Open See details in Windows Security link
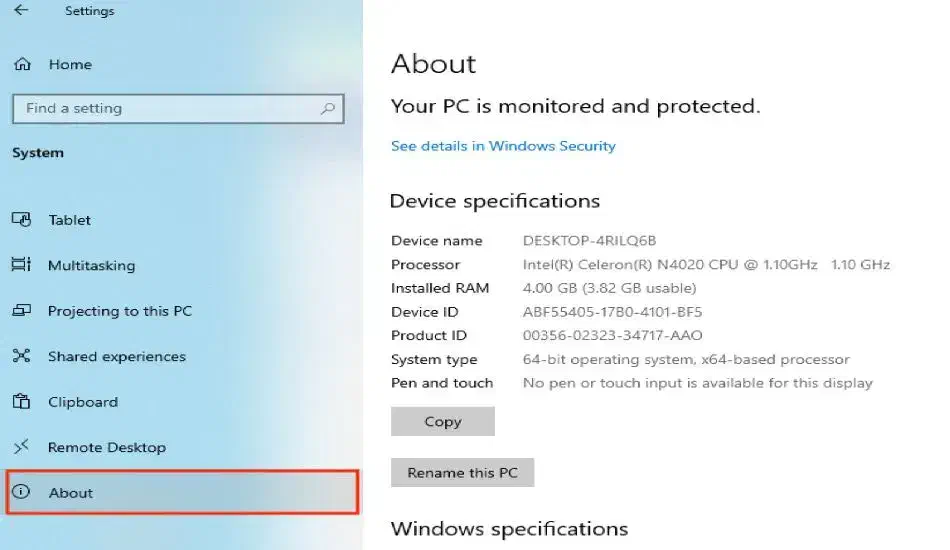This screenshot has width=950, height=550. (503, 146)
